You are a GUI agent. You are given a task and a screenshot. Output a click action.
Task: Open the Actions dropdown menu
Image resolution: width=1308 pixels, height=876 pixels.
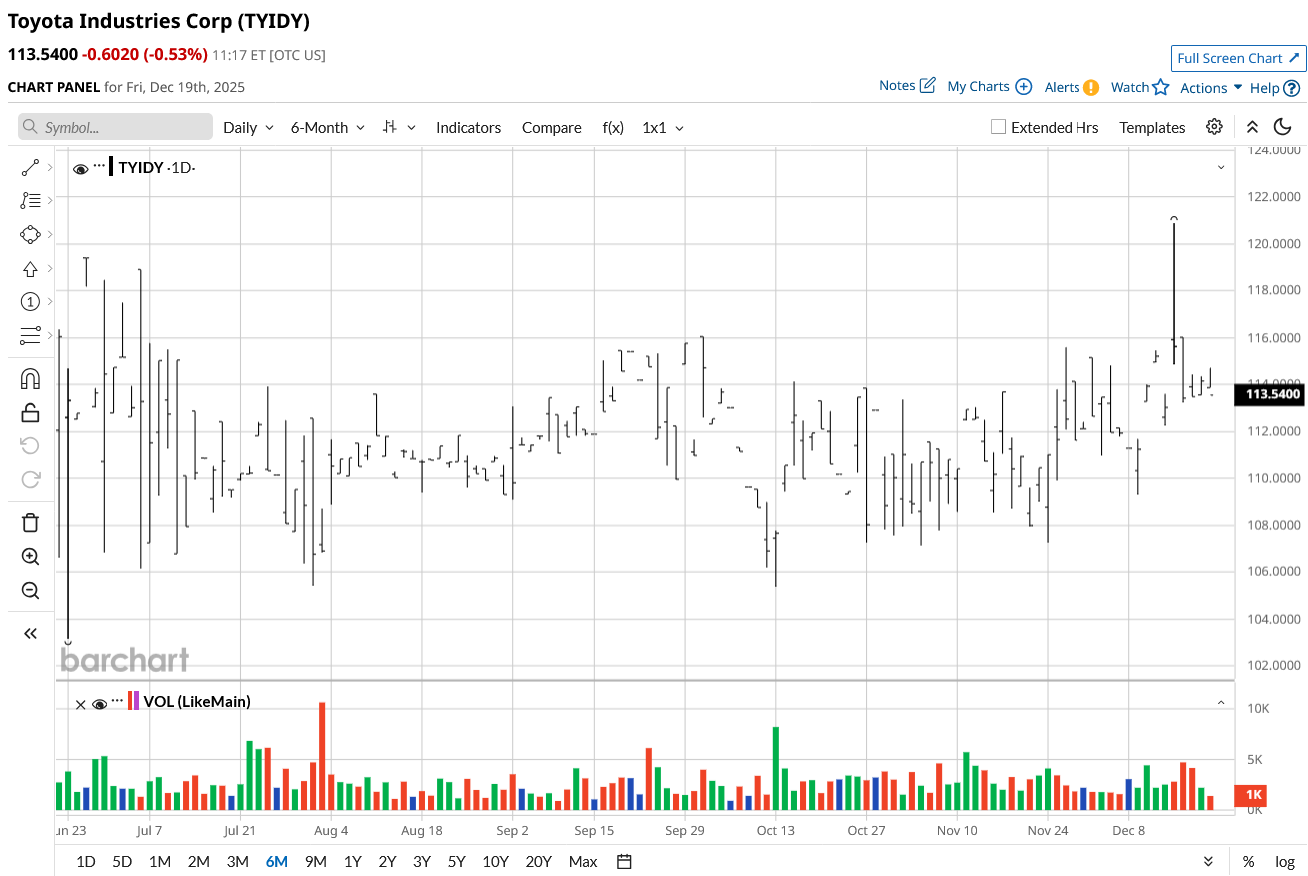point(1211,88)
